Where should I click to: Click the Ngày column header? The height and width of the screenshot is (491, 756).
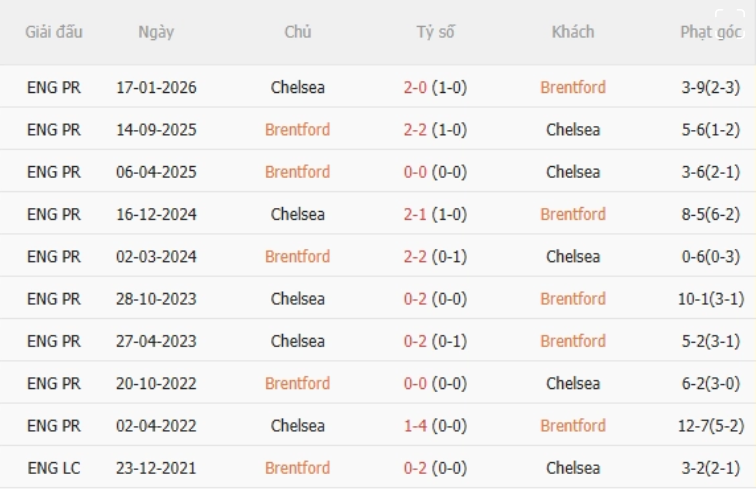tap(156, 32)
